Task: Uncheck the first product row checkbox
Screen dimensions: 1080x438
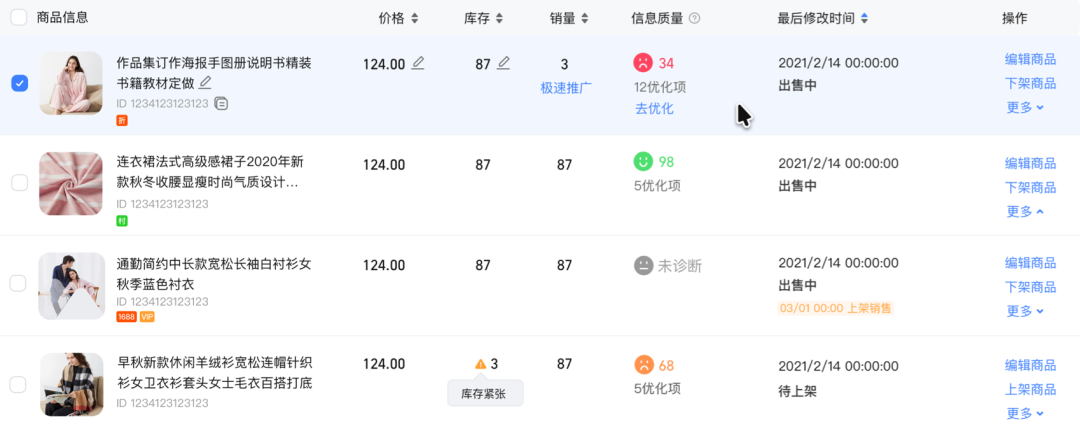Action: coord(19,83)
